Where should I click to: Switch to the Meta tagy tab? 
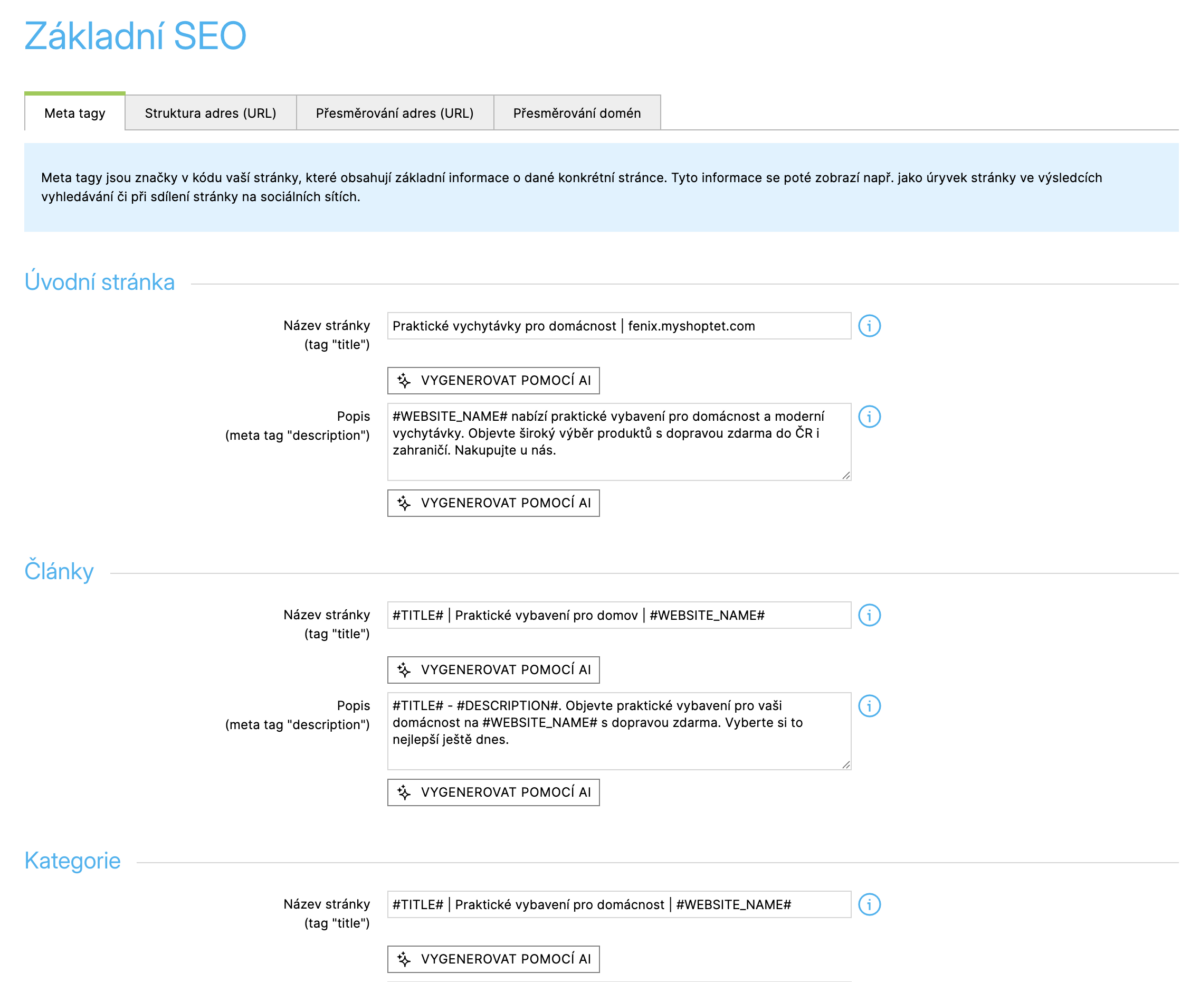(x=75, y=112)
